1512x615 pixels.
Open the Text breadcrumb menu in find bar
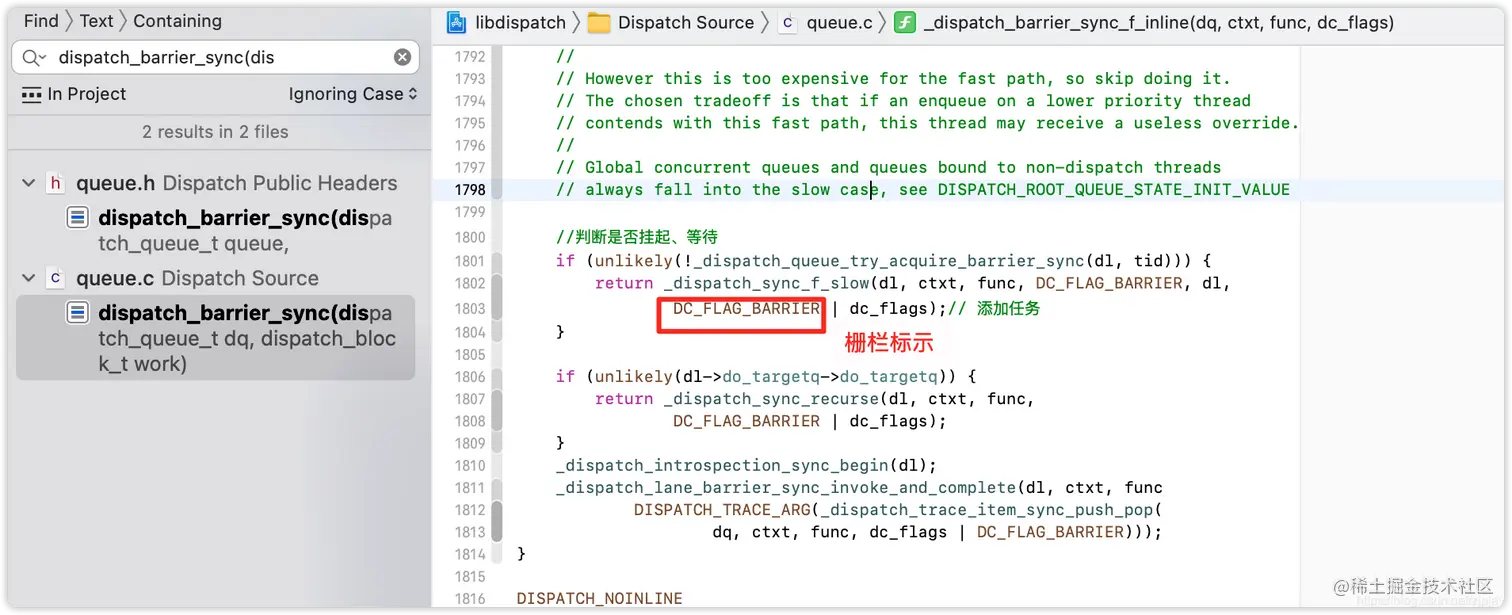[x=96, y=20]
